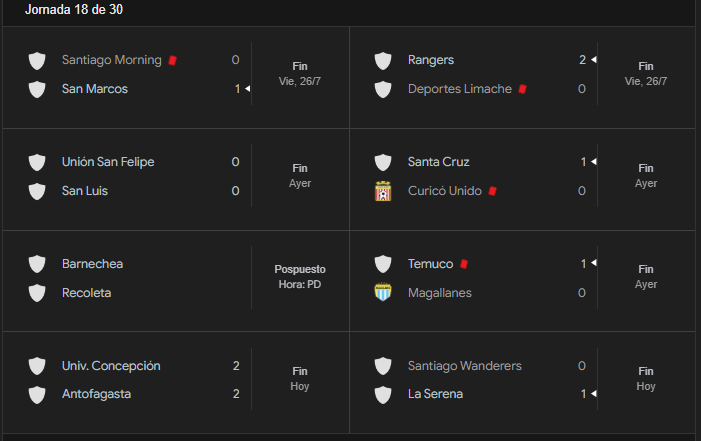Click the red card beside Deportes Limache
The image size is (701, 441).
[x=522, y=89]
